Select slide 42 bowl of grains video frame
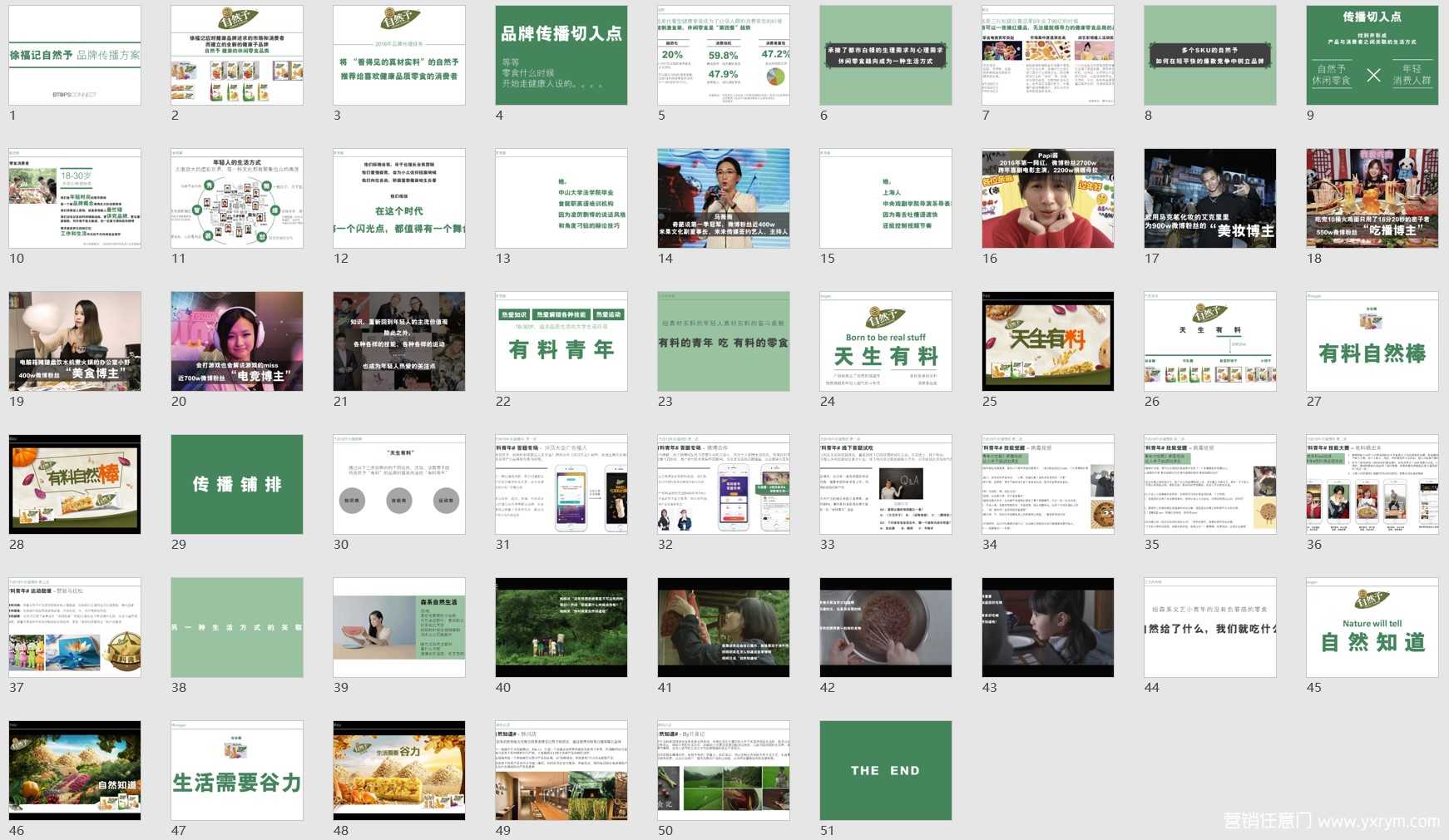The height and width of the screenshot is (840, 1449). [x=886, y=627]
